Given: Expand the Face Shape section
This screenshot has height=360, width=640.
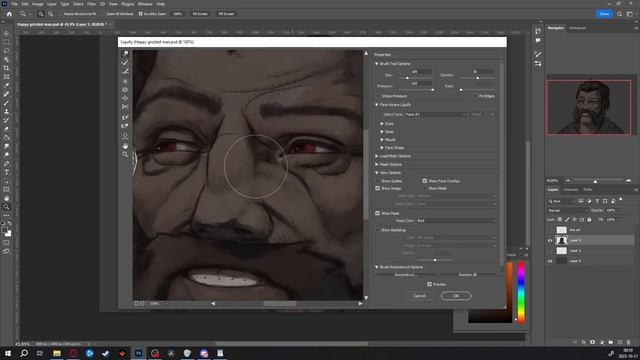Looking at the screenshot, I should coord(382,148).
